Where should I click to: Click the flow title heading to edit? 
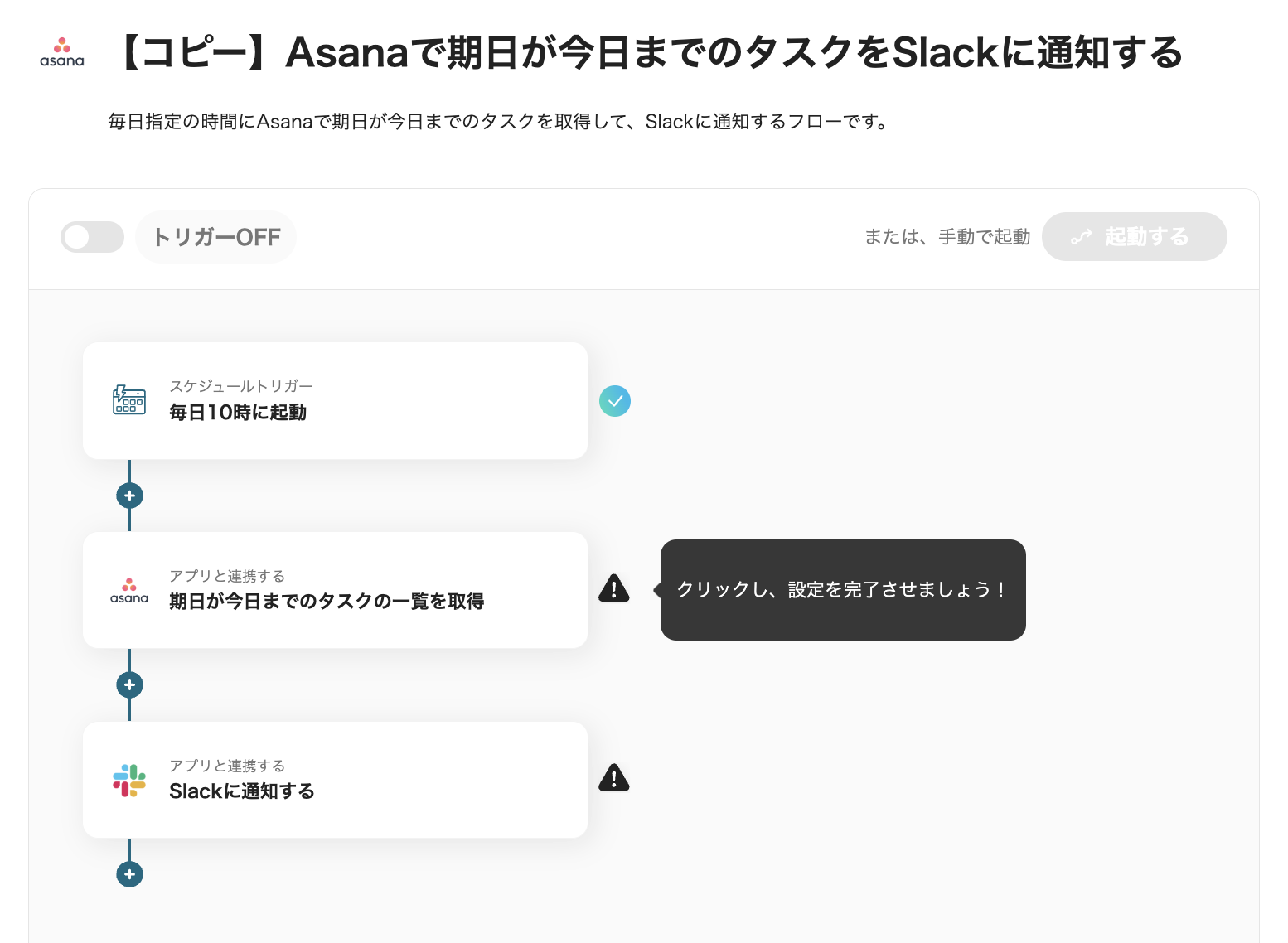(651, 53)
